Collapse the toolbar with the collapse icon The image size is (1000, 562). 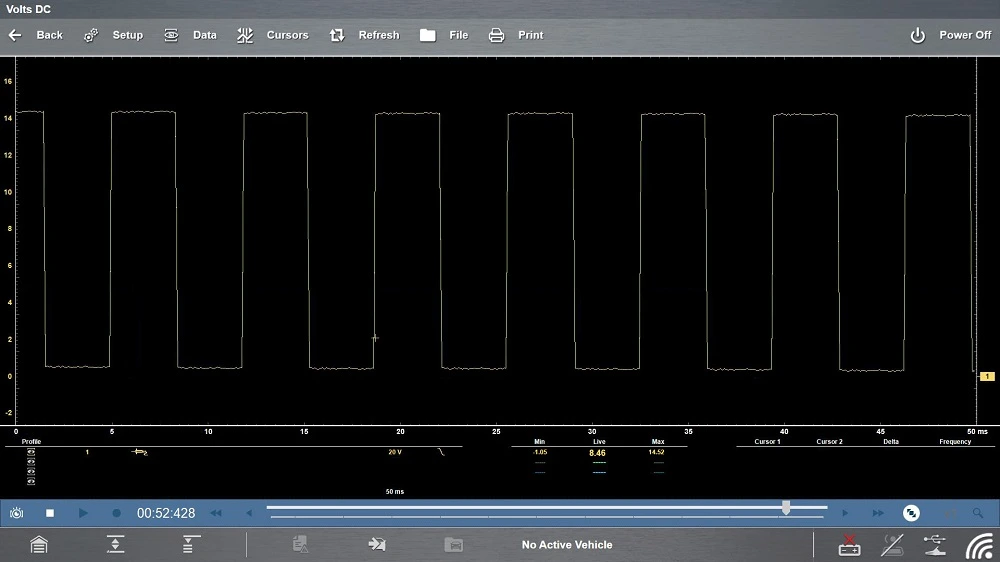pyautogui.click(x=187, y=545)
